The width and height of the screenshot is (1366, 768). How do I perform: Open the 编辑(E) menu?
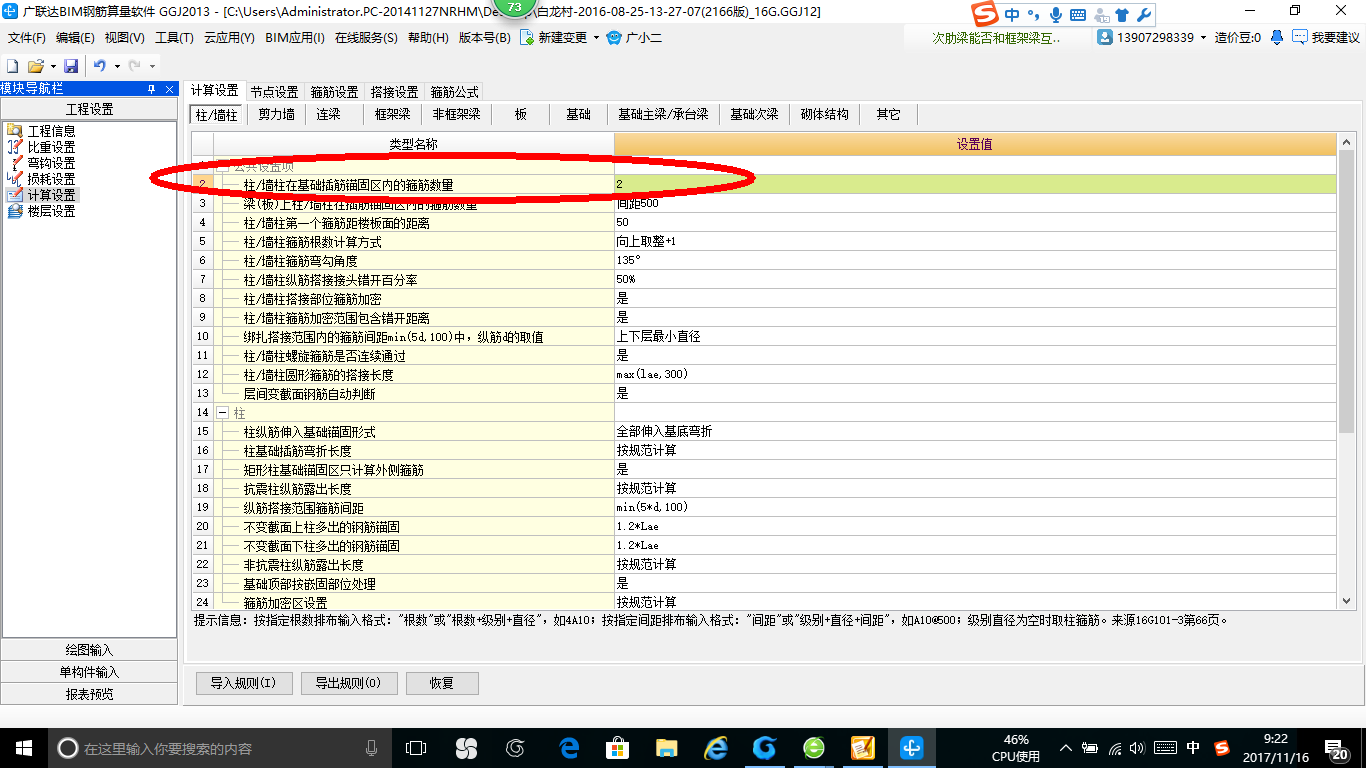(75, 38)
